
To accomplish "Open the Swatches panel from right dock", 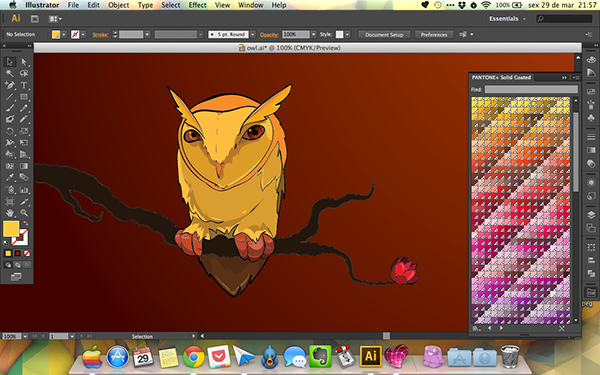I will 591,92.
